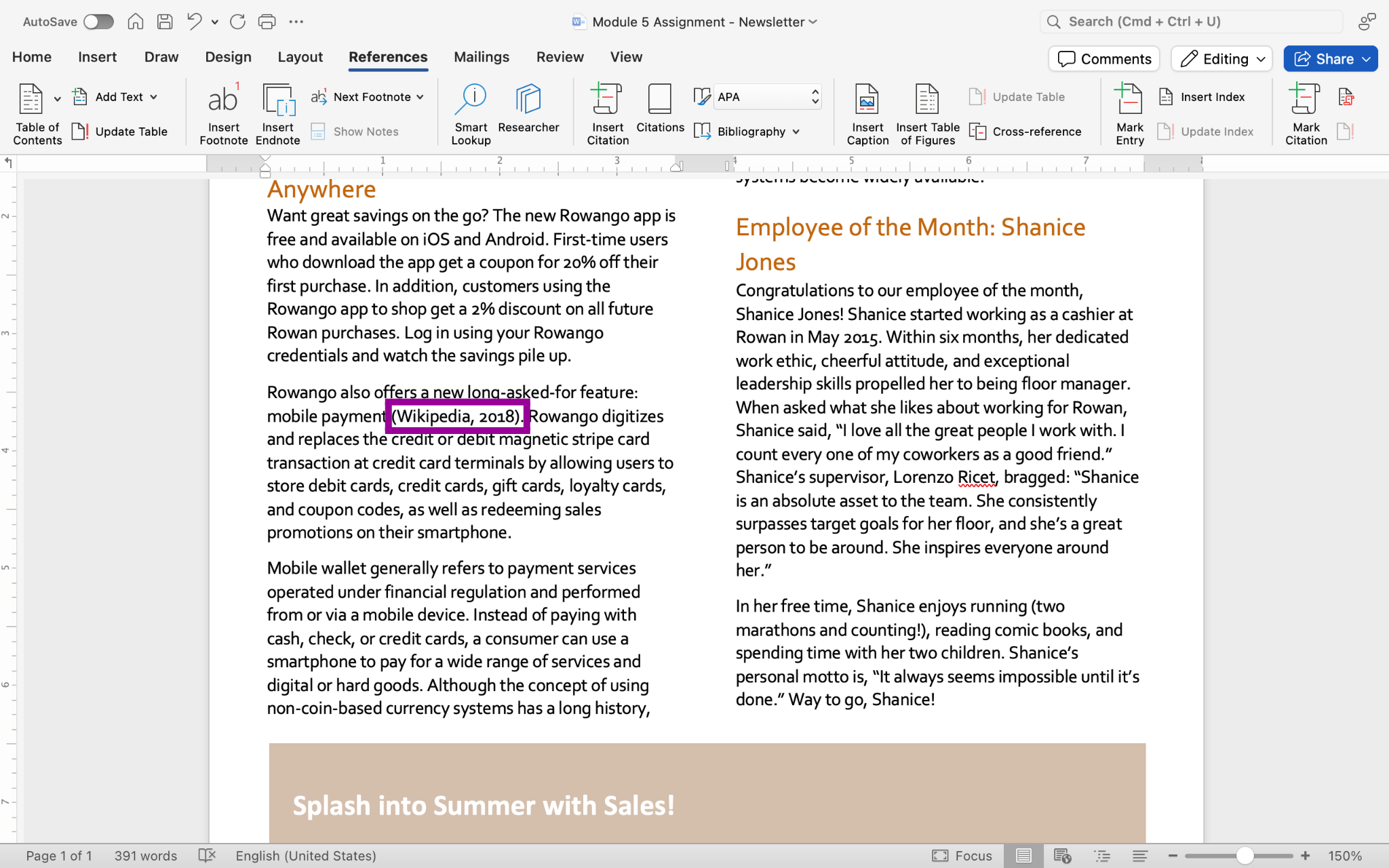Toggle the AutoSave switch
This screenshot has width=1389, height=868.
pos(98,22)
